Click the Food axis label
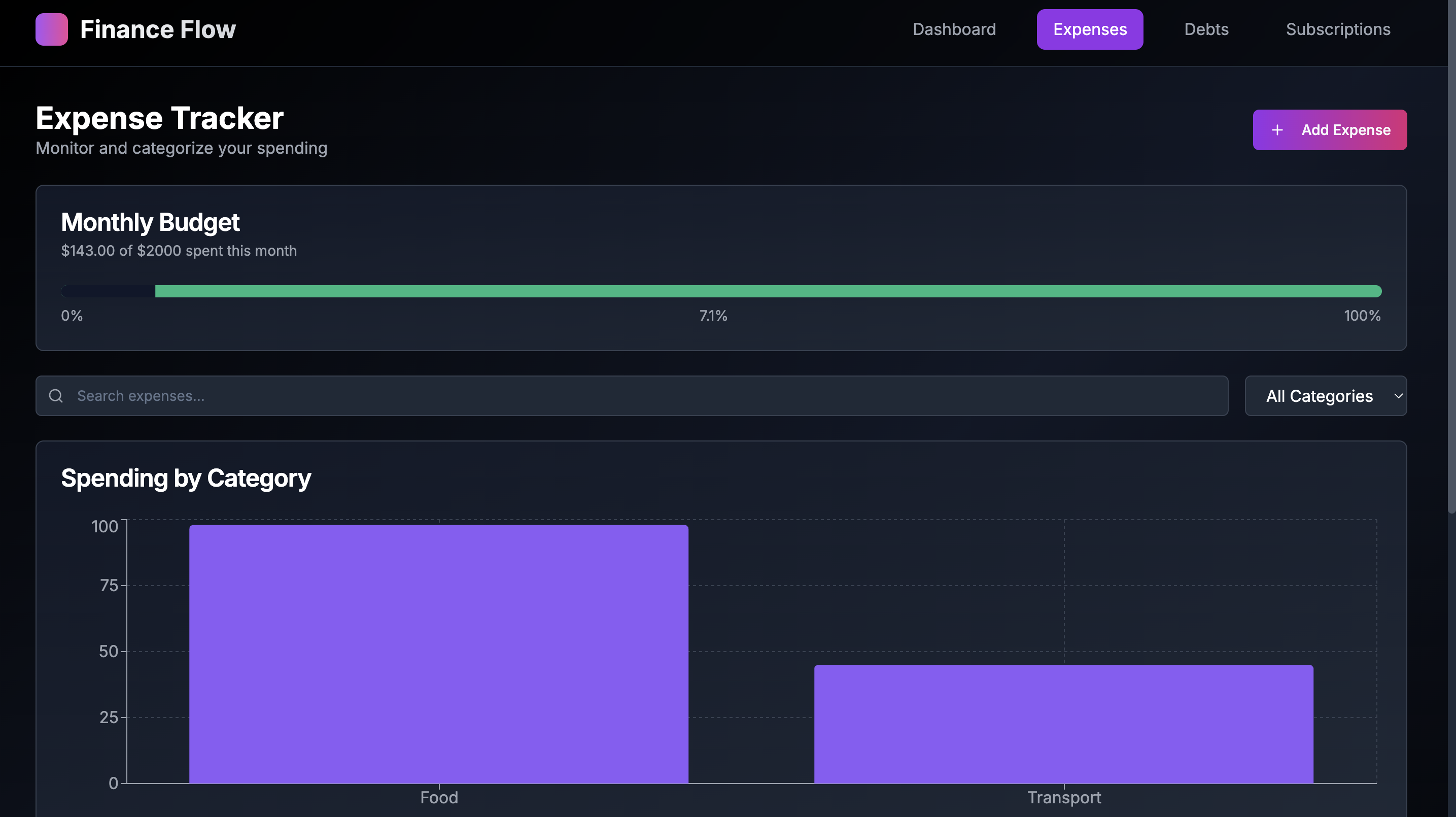 pyautogui.click(x=439, y=797)
